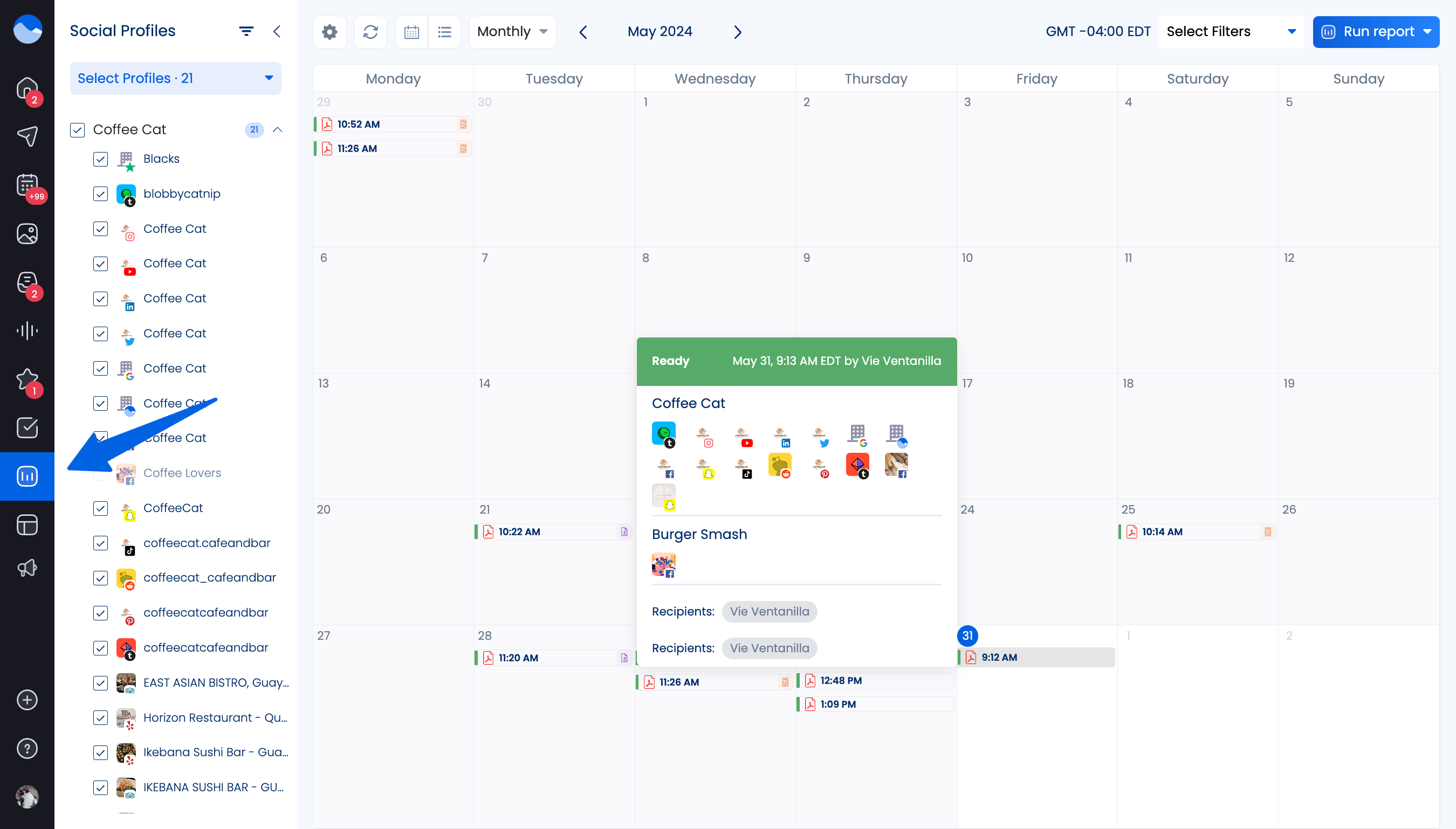Open the megaphone advocacy icon
This screenshot has width=1456, height=829.
click(27, 568)
